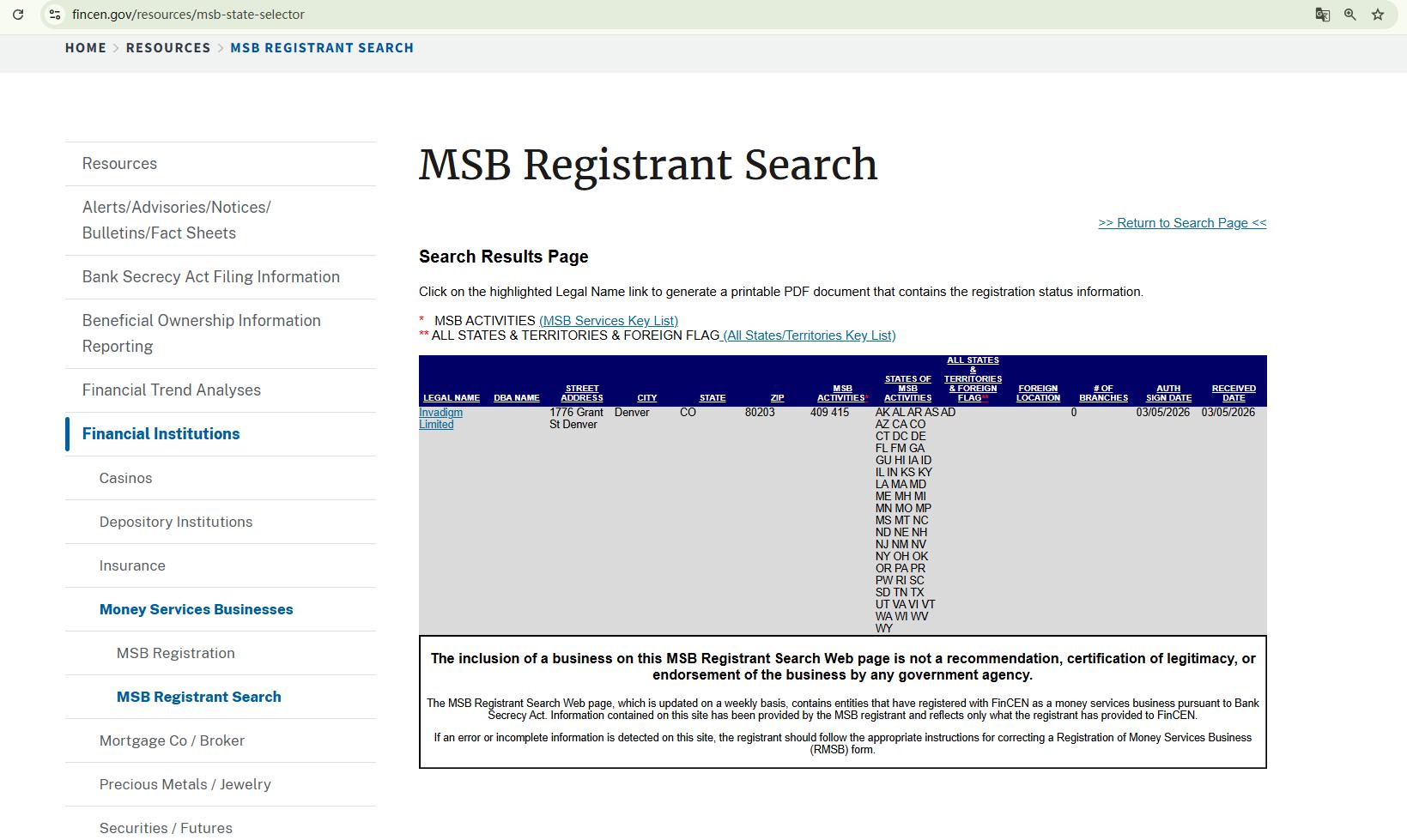Click the 'MSB Registrant Search' page heading

coord(648,165)
